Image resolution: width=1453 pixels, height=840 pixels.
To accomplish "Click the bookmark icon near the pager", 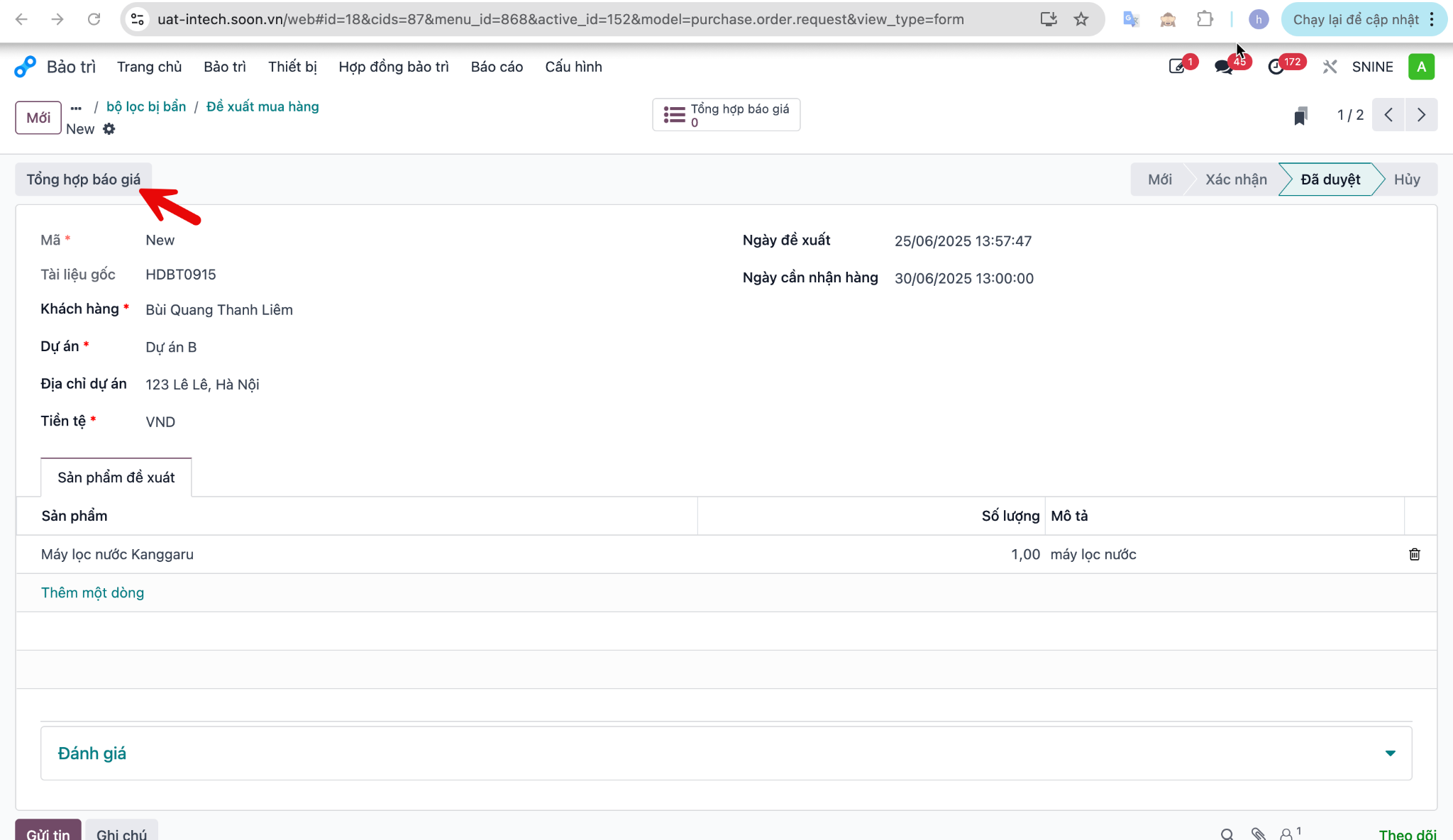I will click(x=1300, y=116).
